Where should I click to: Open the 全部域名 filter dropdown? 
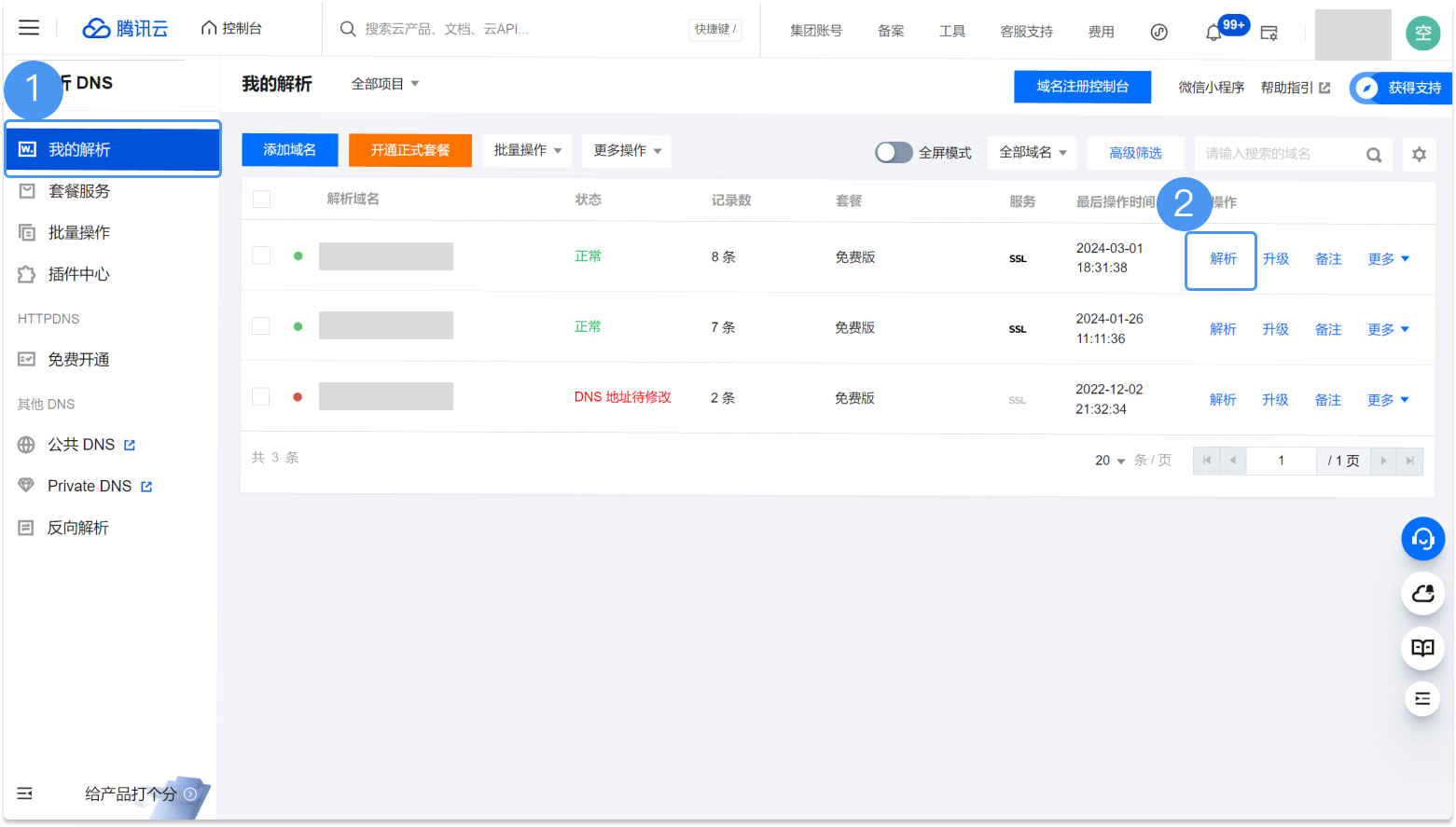click(x=1032, y=153)
